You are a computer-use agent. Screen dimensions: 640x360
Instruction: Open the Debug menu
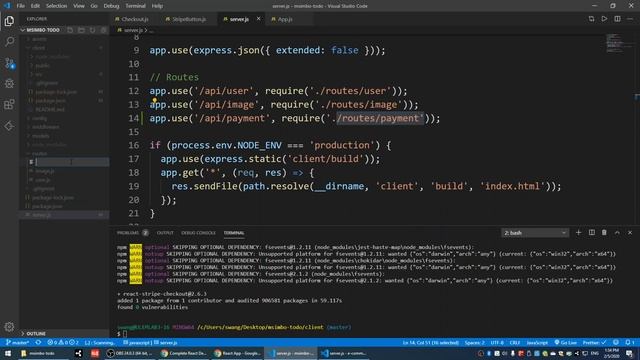coord(111,6)
